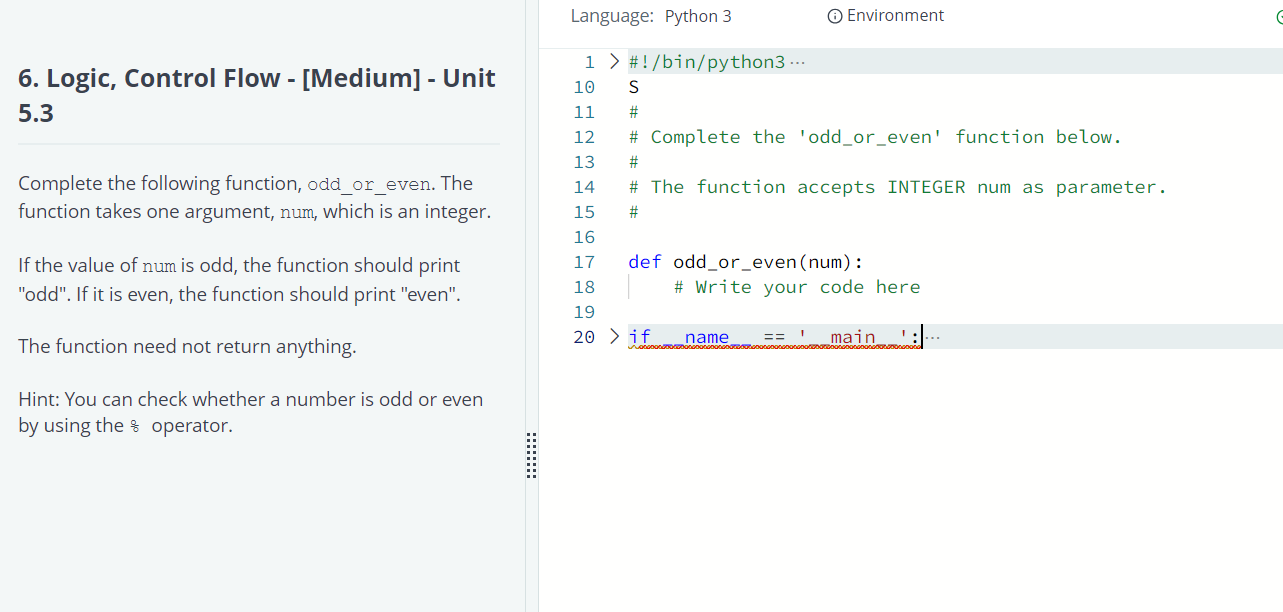Viewport: 1283px width, 612px height.
Task: Expand the folded block at line 20
Action: [614, 337]
